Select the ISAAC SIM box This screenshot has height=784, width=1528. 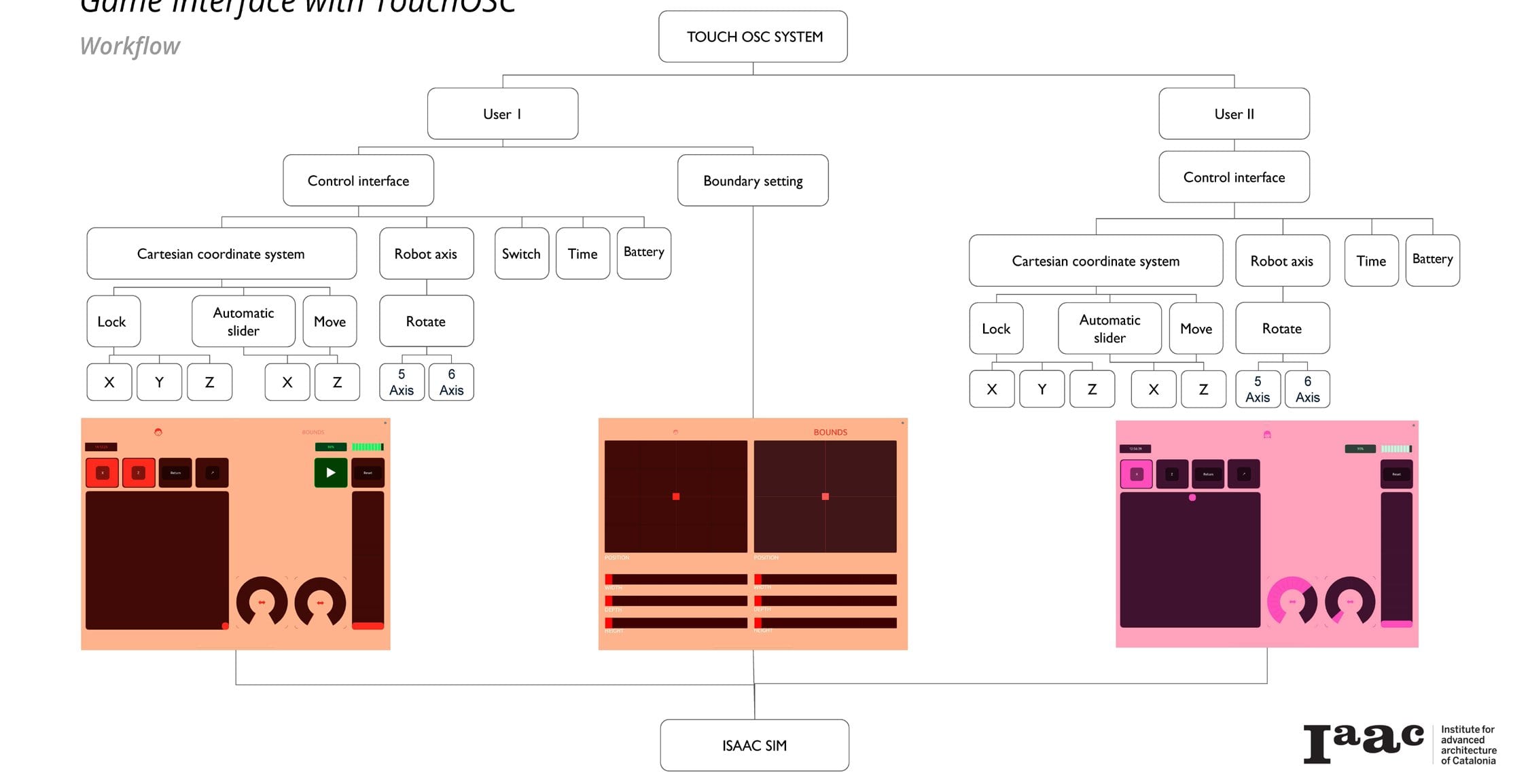click(754, 745)
